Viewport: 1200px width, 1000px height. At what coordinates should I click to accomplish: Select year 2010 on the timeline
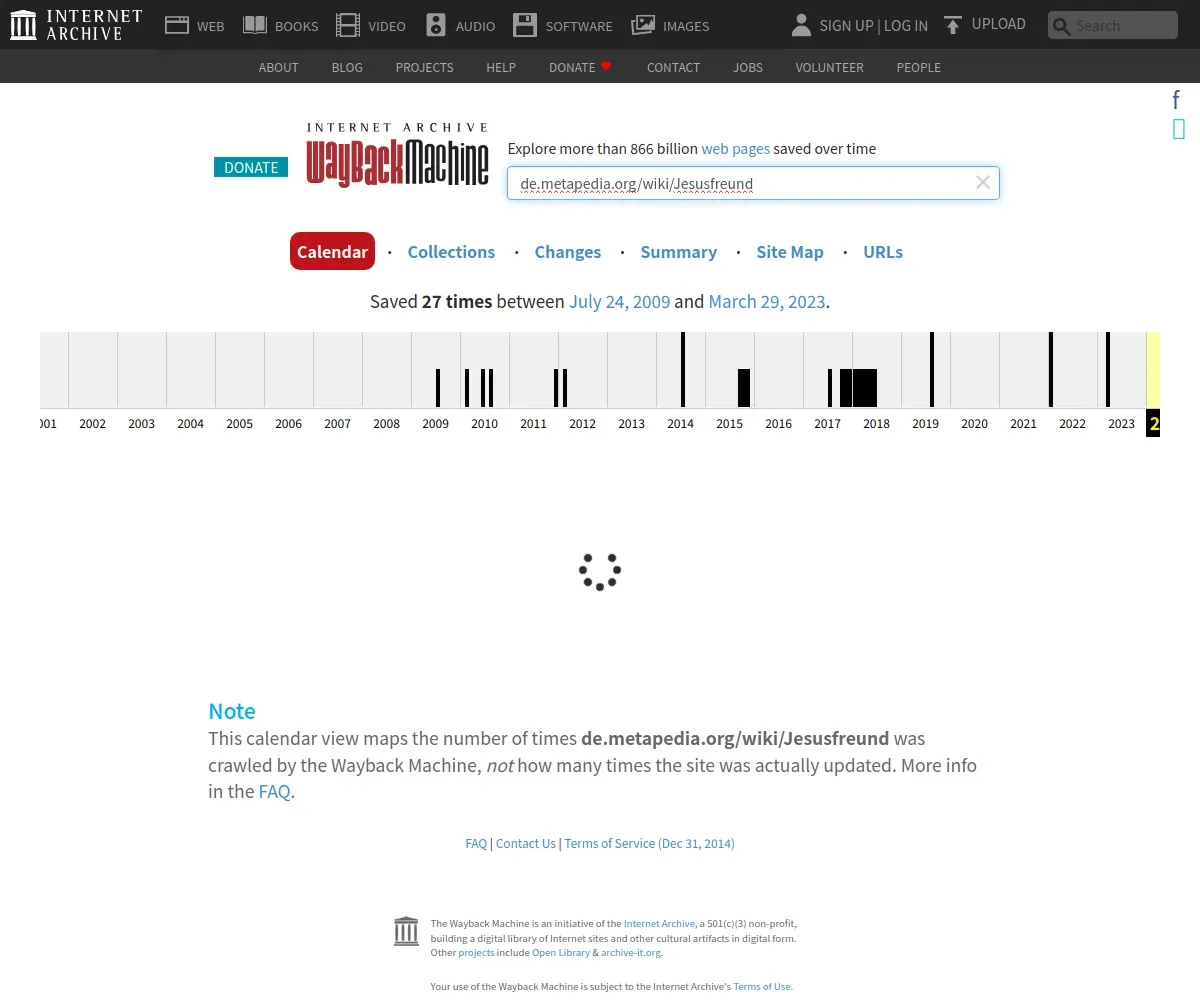click(484, 424)
